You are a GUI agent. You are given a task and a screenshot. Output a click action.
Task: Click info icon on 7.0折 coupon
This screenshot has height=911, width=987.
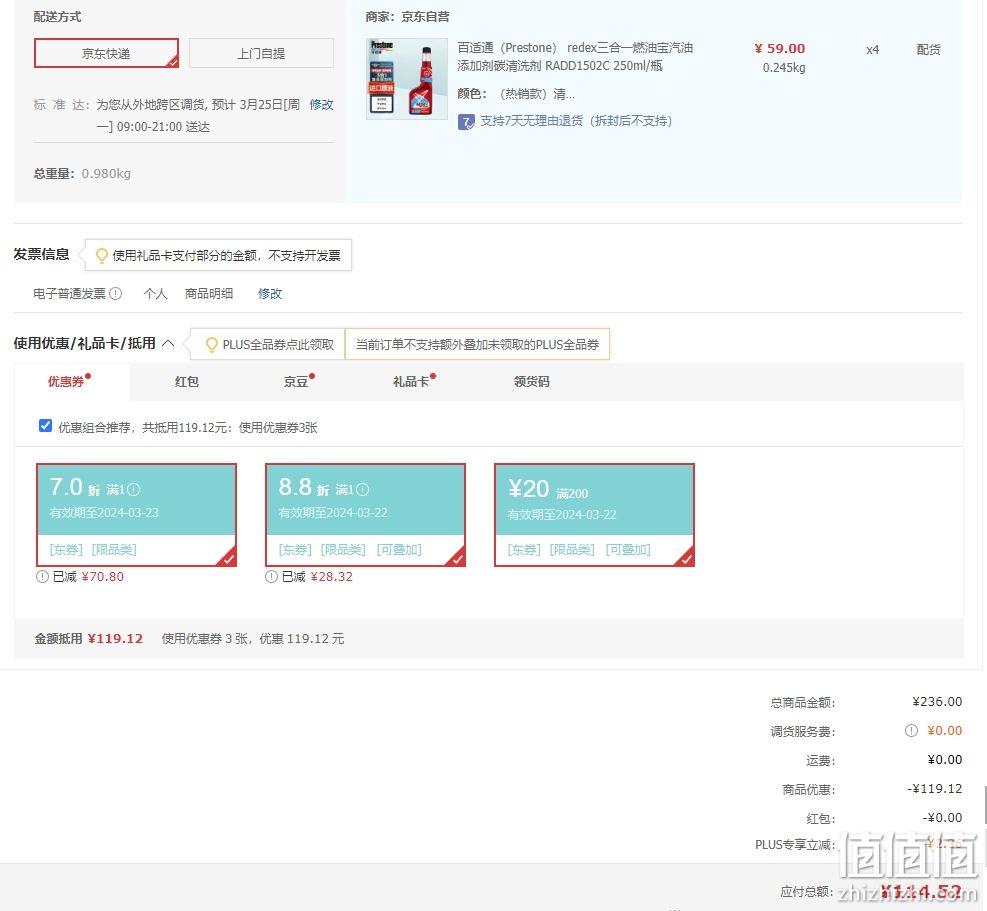[133, 489]
